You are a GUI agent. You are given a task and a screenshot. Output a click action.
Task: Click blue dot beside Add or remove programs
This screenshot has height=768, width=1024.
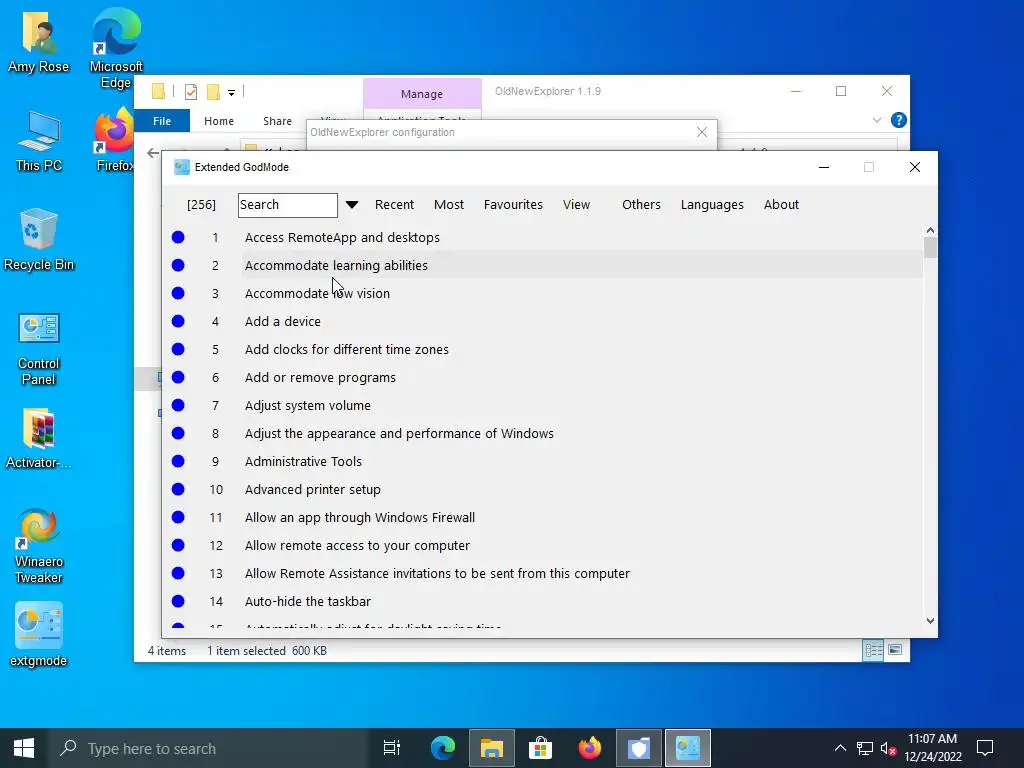[x=178, y=377]
